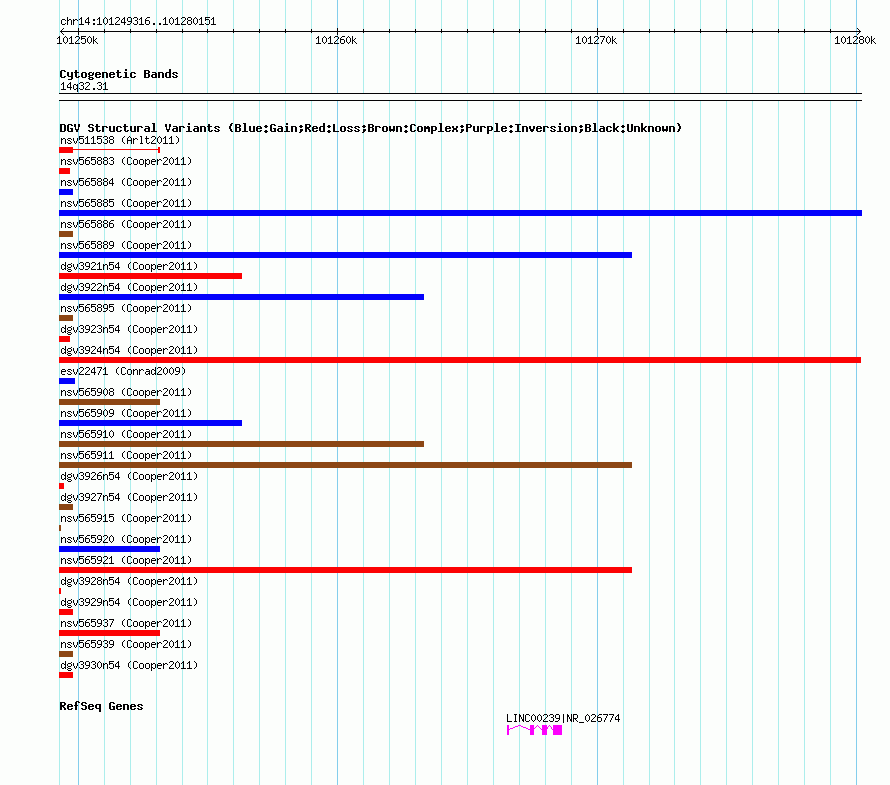Screen dimensions: 890x785
Task: Click the RefSeq Genes track title
Action: tap(101, 706)
